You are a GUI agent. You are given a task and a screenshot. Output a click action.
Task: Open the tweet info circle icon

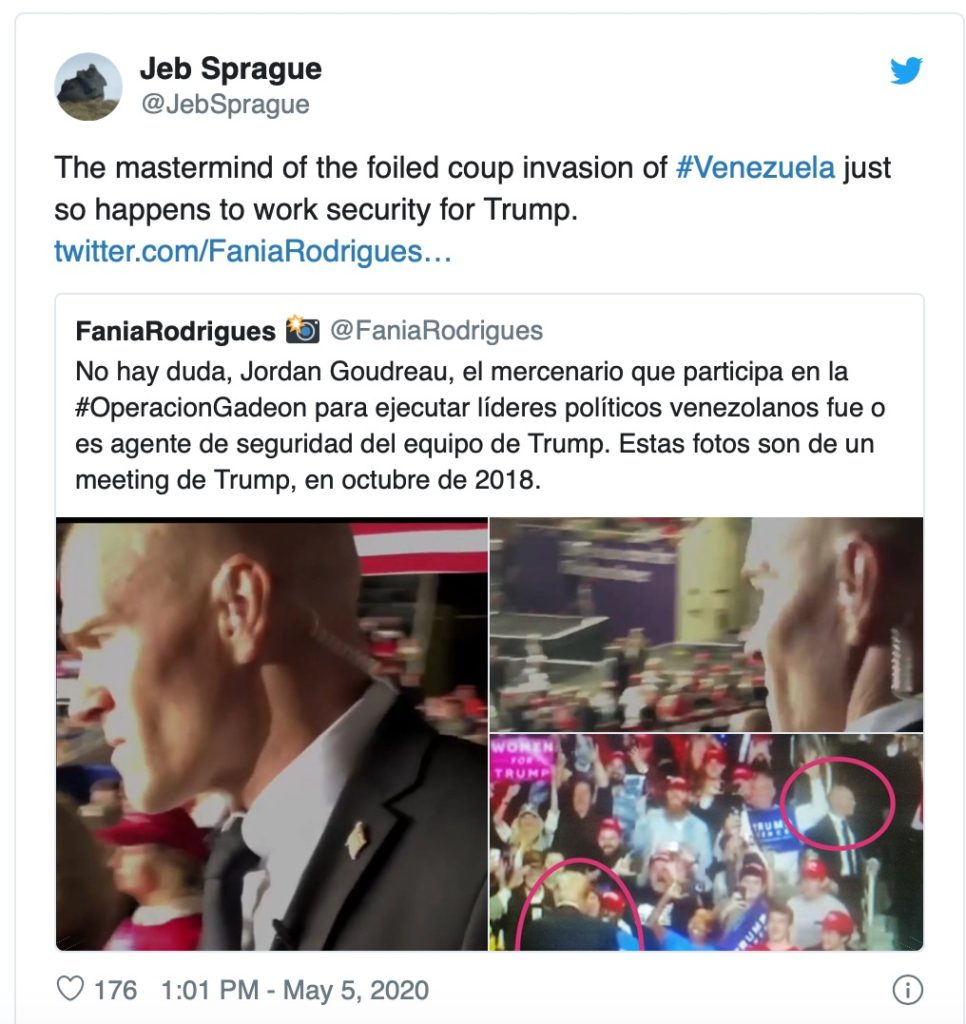[x=907, y=989]
